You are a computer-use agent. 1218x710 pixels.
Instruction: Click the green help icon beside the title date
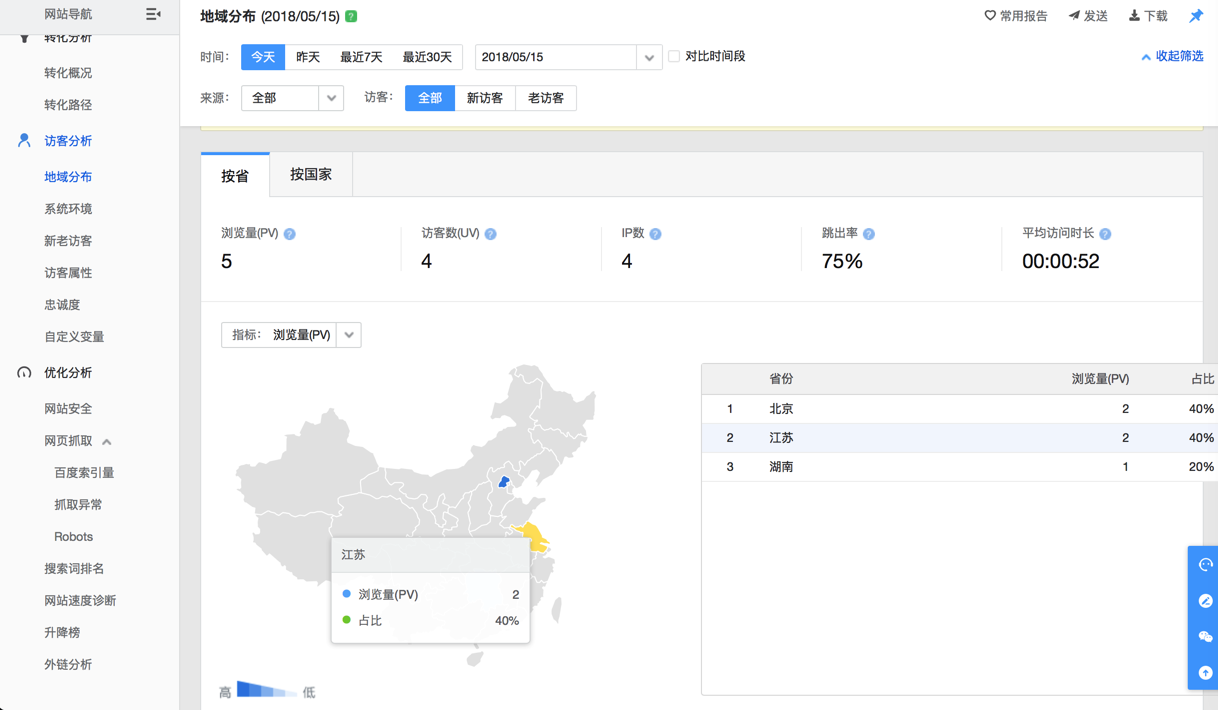[x=351, y=16]
